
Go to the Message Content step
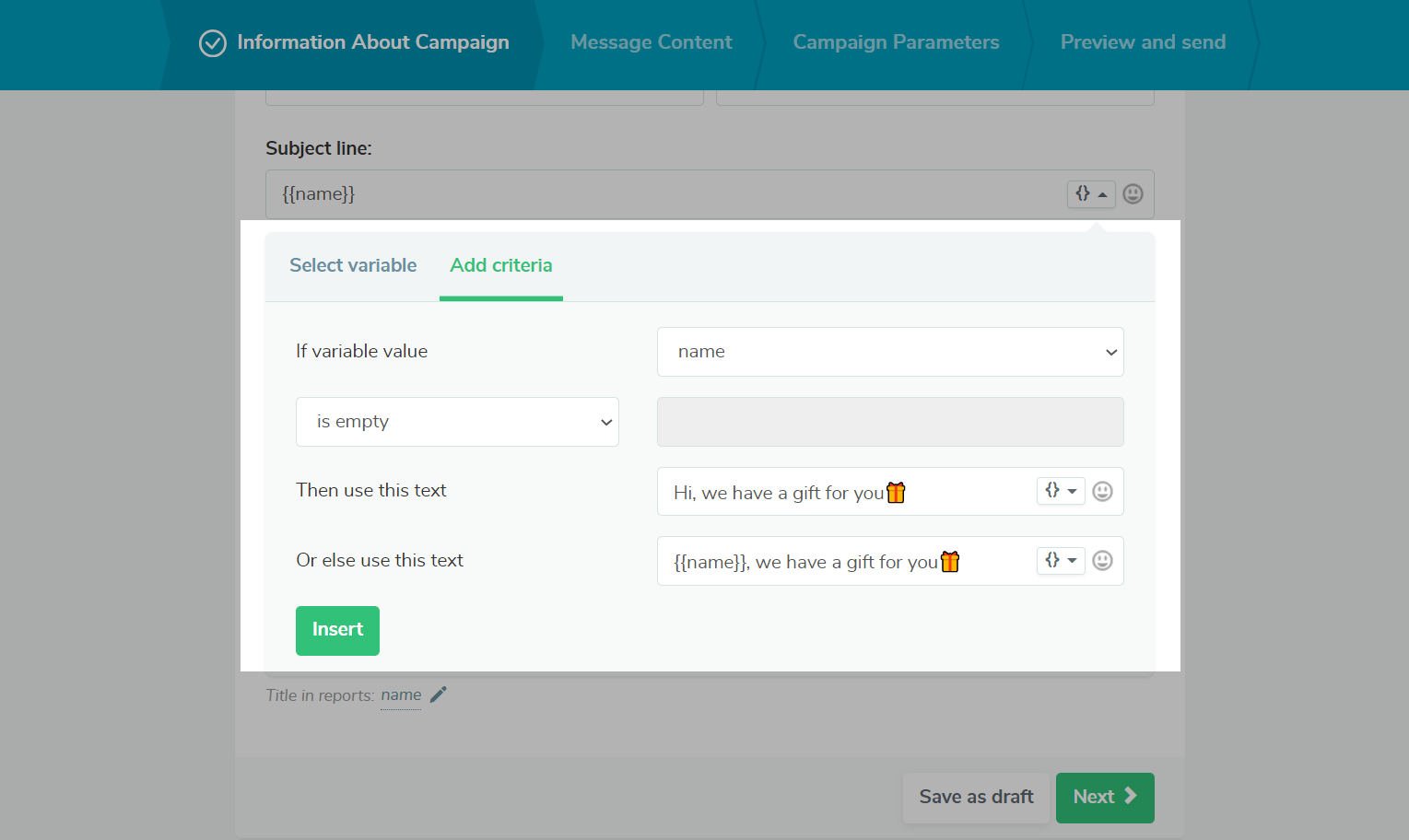tap(651, 42)
